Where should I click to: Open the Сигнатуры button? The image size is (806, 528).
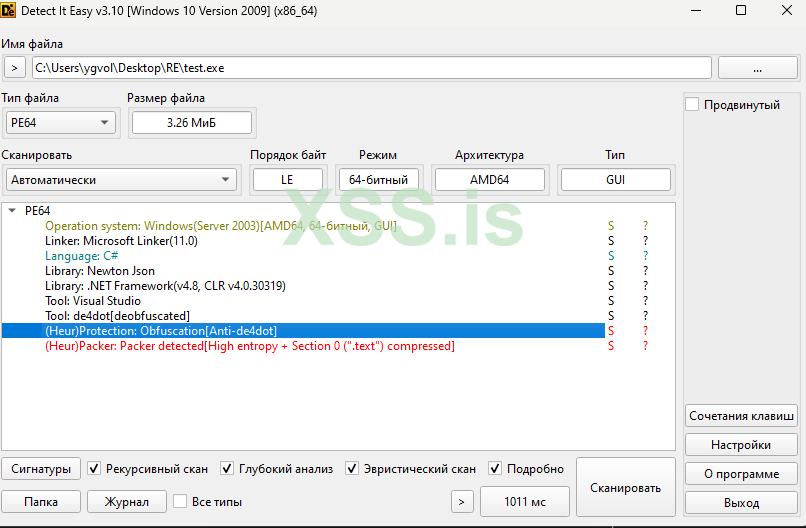(x=41, y=469)
